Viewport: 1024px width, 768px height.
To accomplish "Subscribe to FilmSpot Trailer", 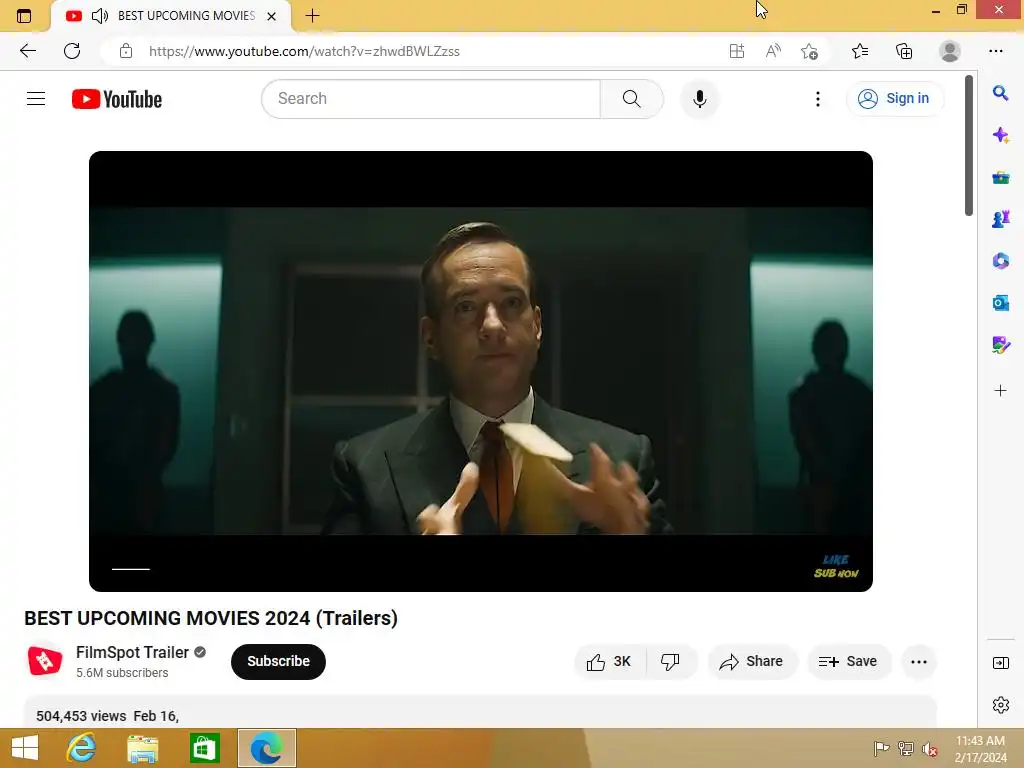I will tap(278, 662).
